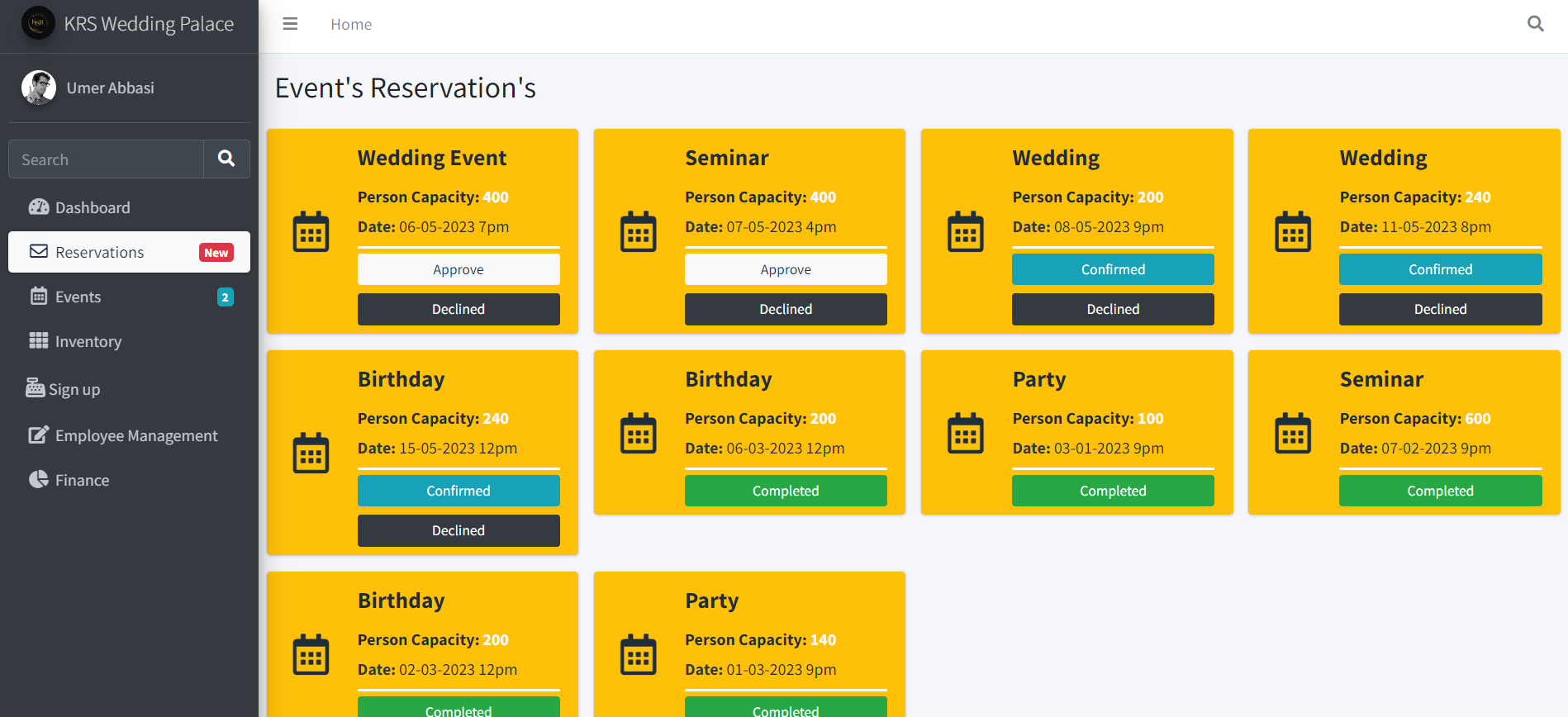
Task: Focus the sidebar Search input field
Action: 106,159
